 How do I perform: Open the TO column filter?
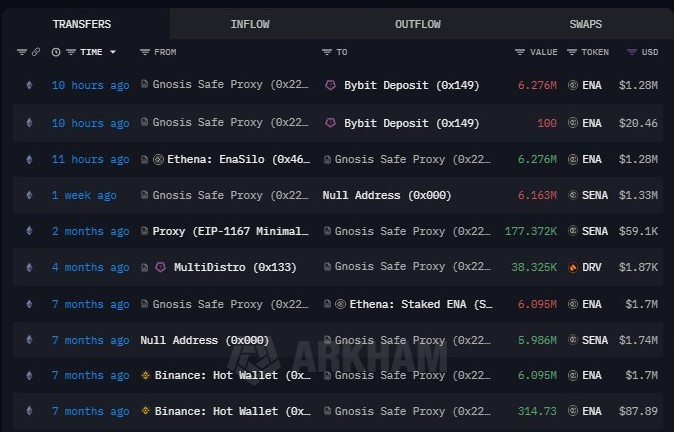(x=327, y=52)
